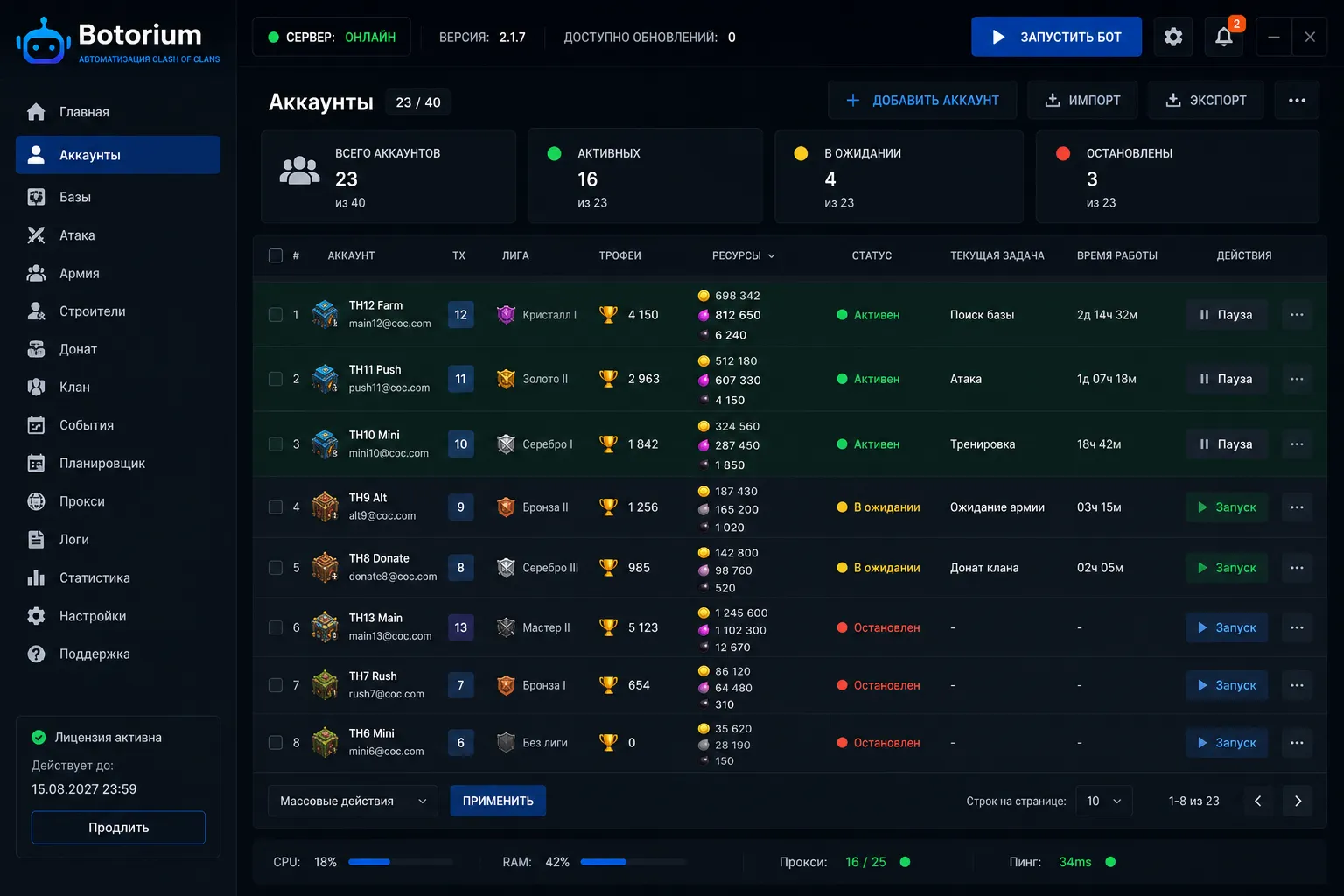
Task: Open row actions menu for TH6 Mini
Action: 1297,742
